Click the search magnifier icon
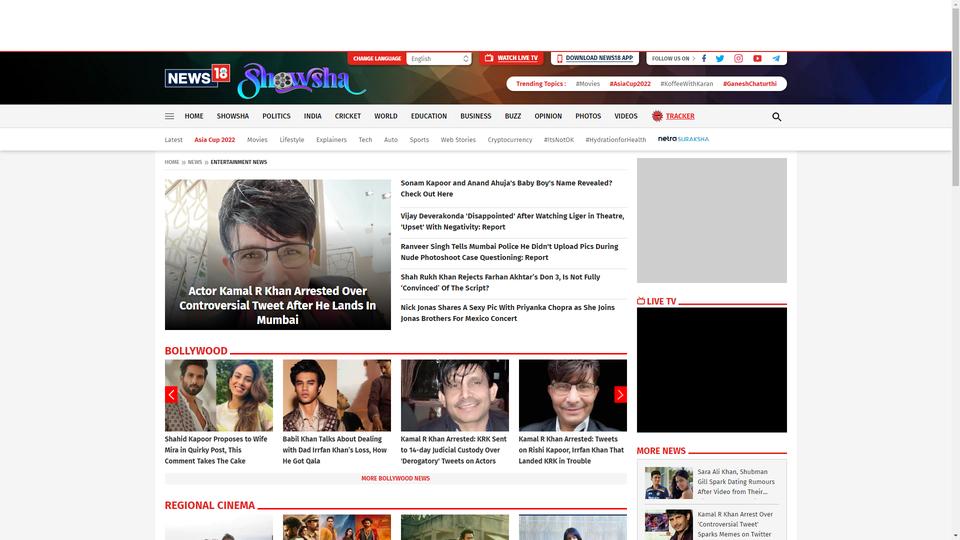Screen dimensions: 960x540 click(776, 116)
